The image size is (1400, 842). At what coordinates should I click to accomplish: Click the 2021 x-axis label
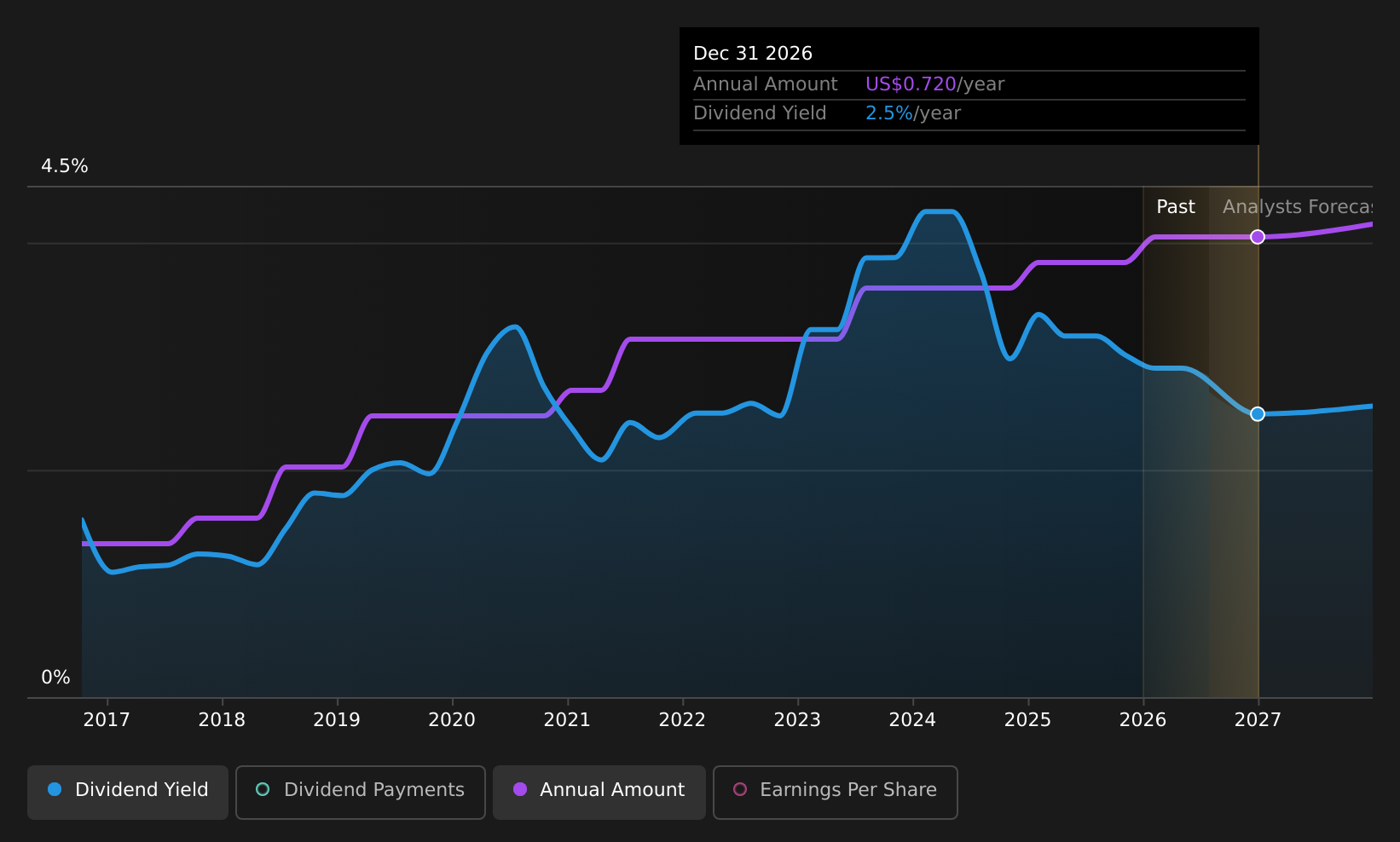[567, 720]
